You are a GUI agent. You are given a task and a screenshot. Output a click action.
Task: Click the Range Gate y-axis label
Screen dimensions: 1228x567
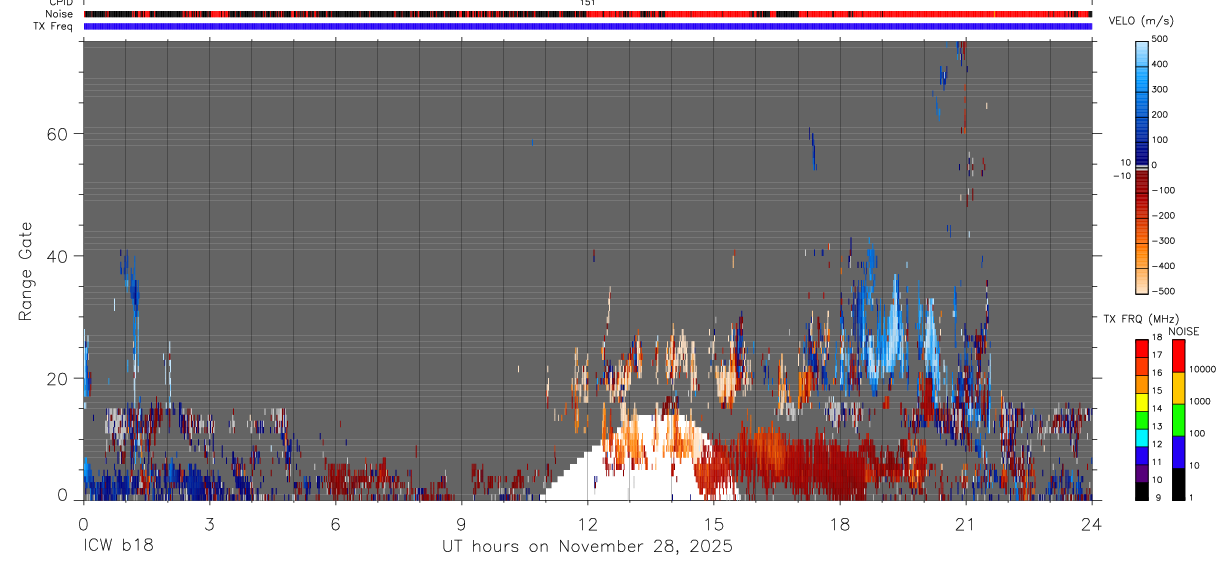click(28, 271)
